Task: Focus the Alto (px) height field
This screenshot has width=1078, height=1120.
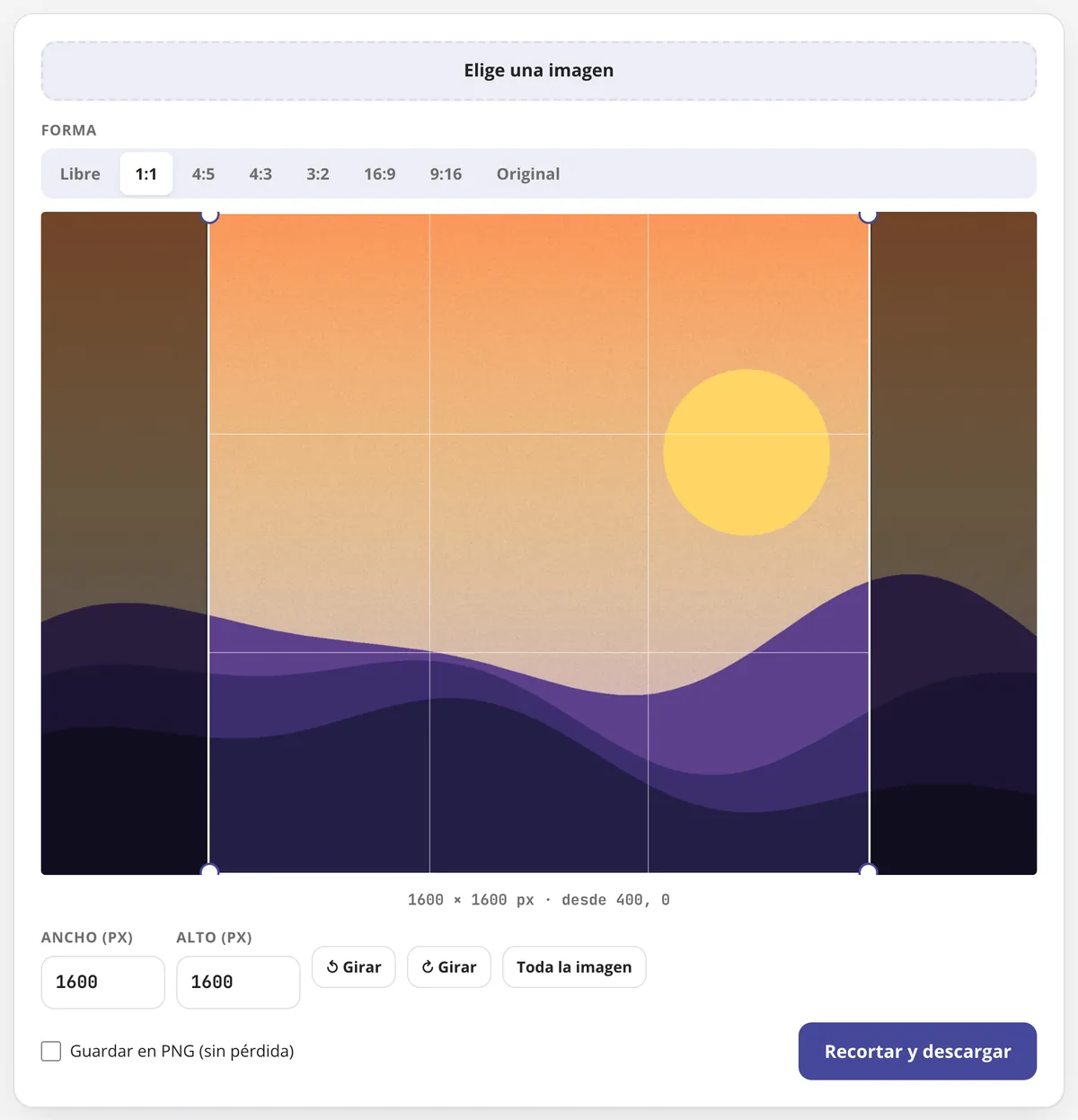Action: coord(238,983)
